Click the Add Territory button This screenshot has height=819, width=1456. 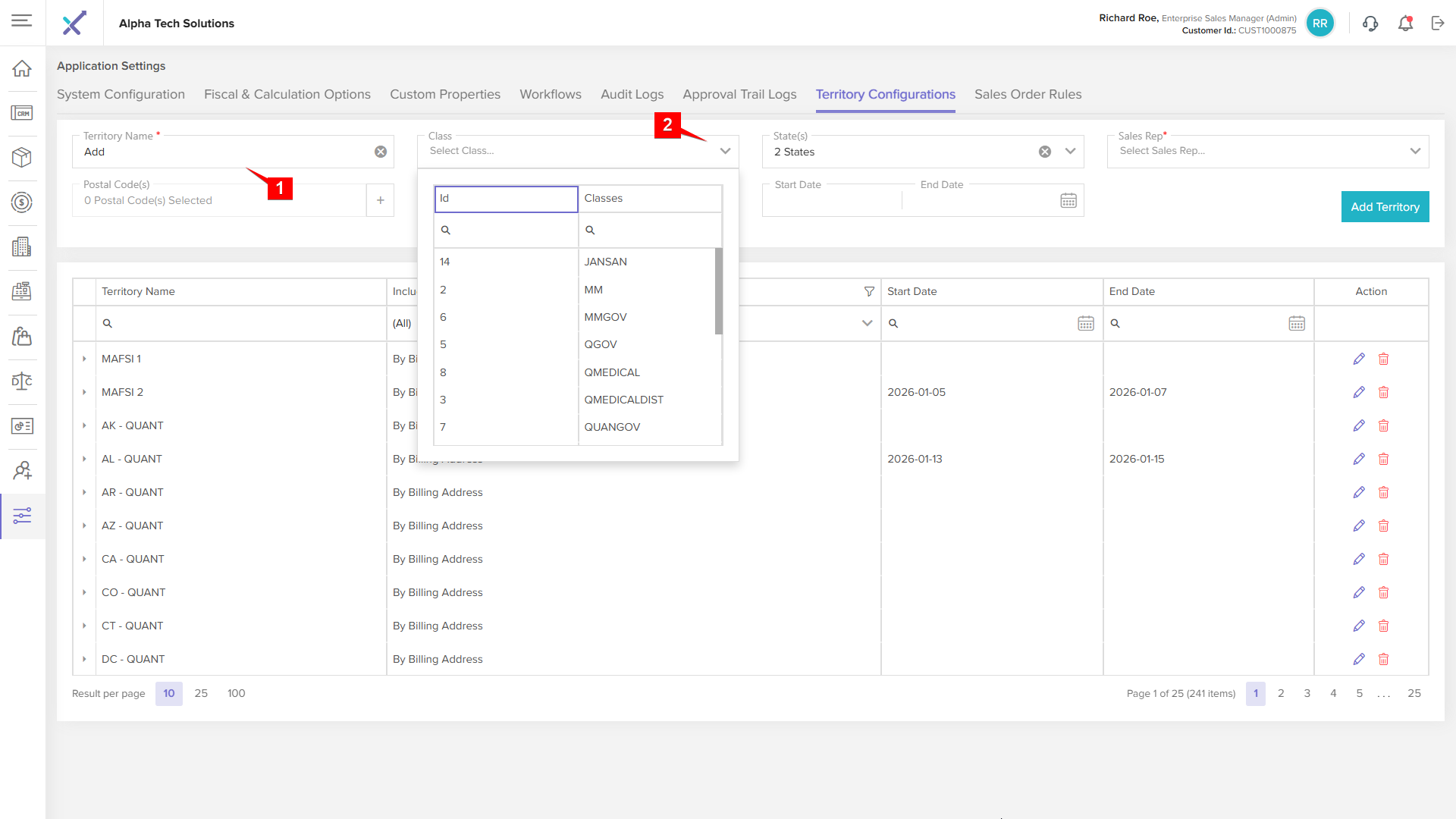pos(1385,207)
